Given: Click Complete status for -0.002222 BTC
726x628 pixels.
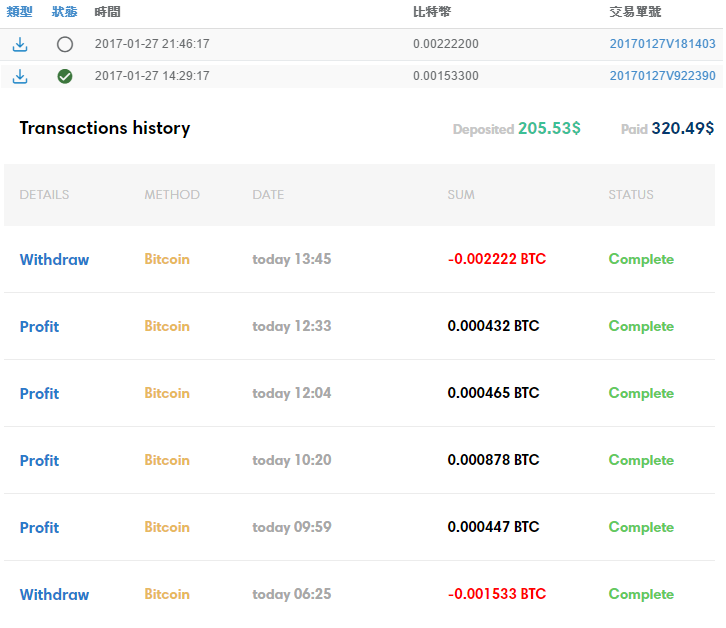Looking at the screenshot, I should 641,259.
